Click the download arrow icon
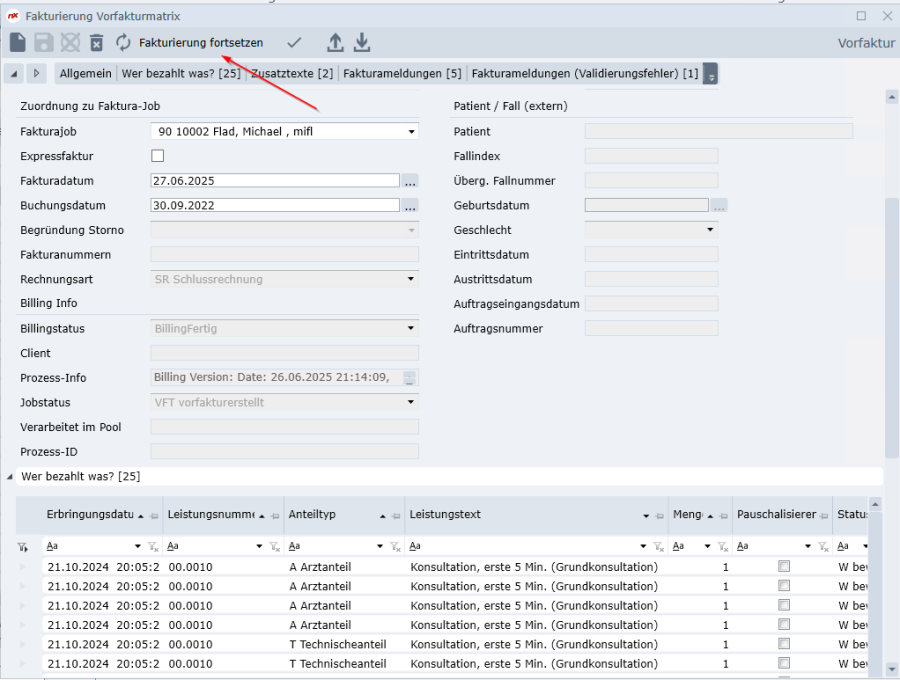 pyautogui.click(x=362, y=42)
